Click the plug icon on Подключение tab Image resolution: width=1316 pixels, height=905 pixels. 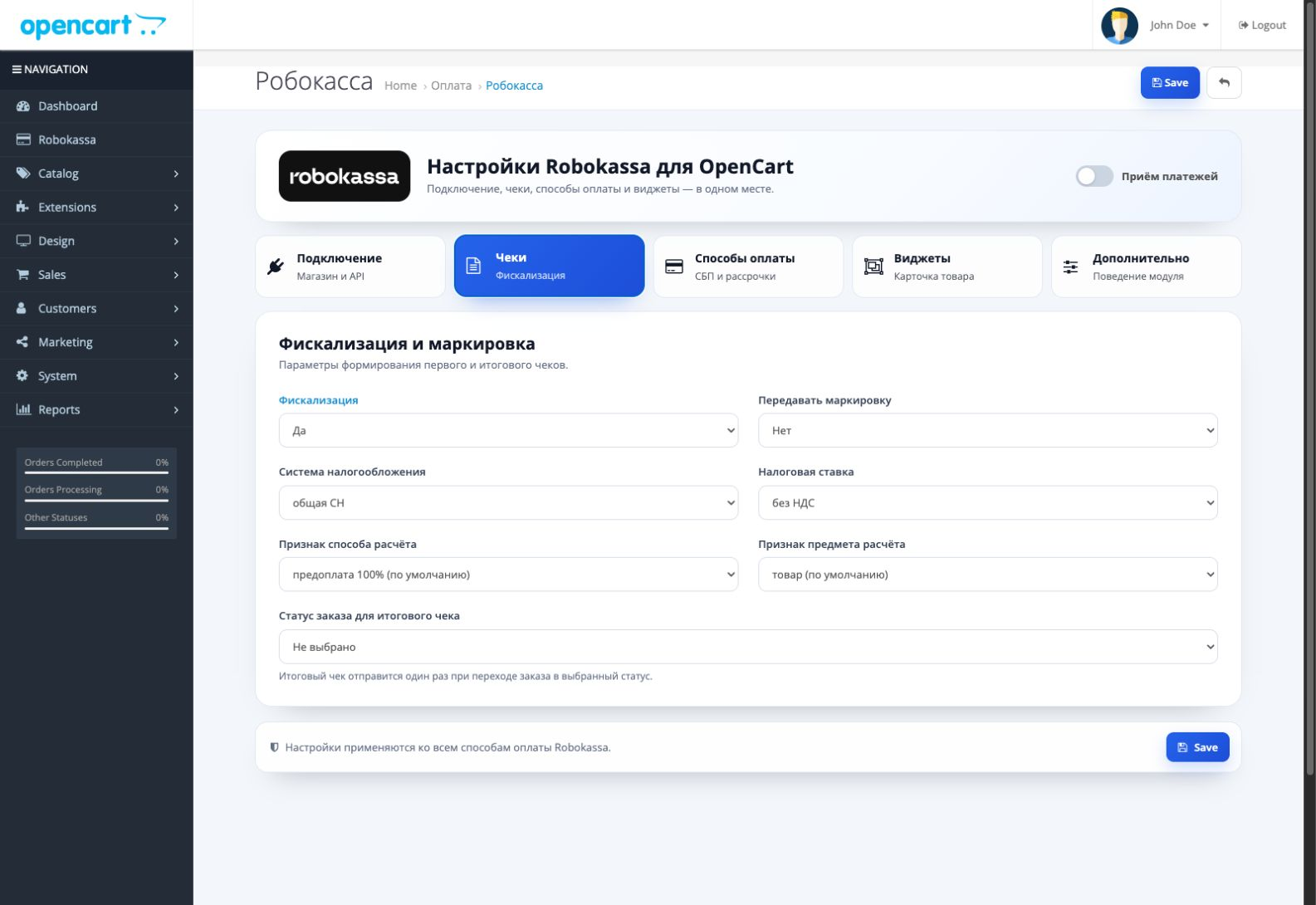click(x=276, y=267)
